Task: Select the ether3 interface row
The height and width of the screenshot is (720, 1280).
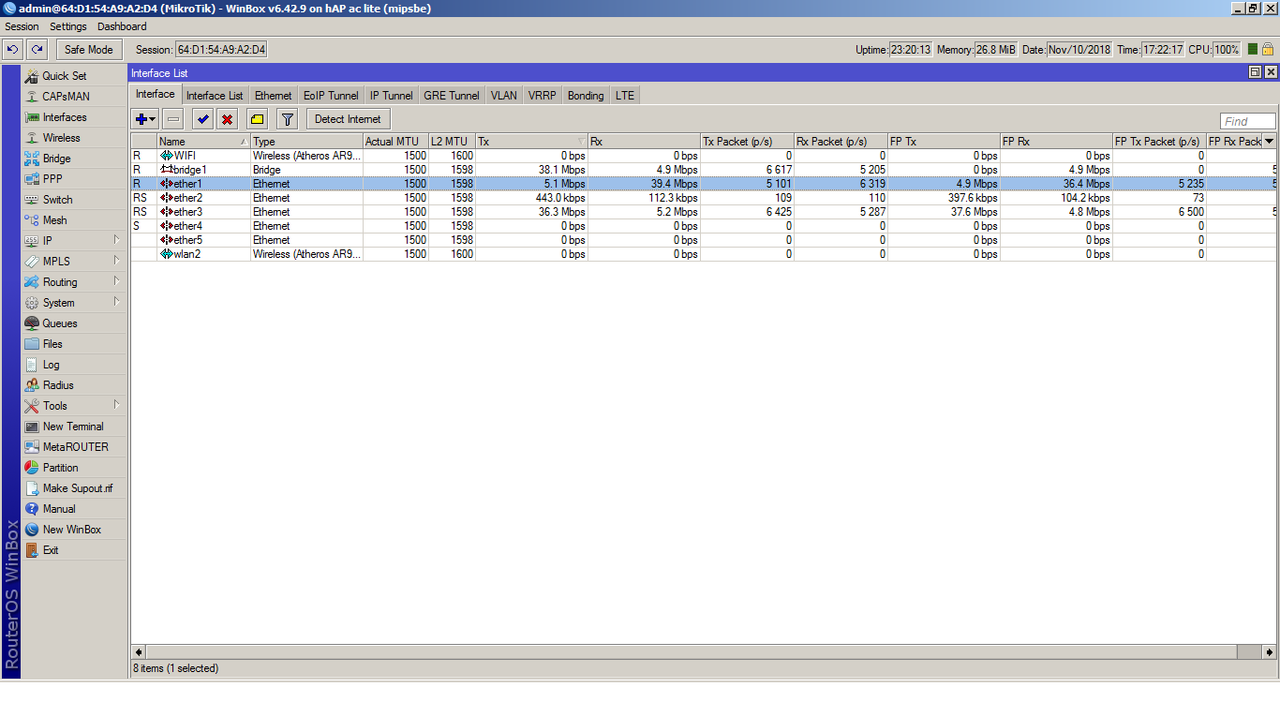Action: [703, 212]
